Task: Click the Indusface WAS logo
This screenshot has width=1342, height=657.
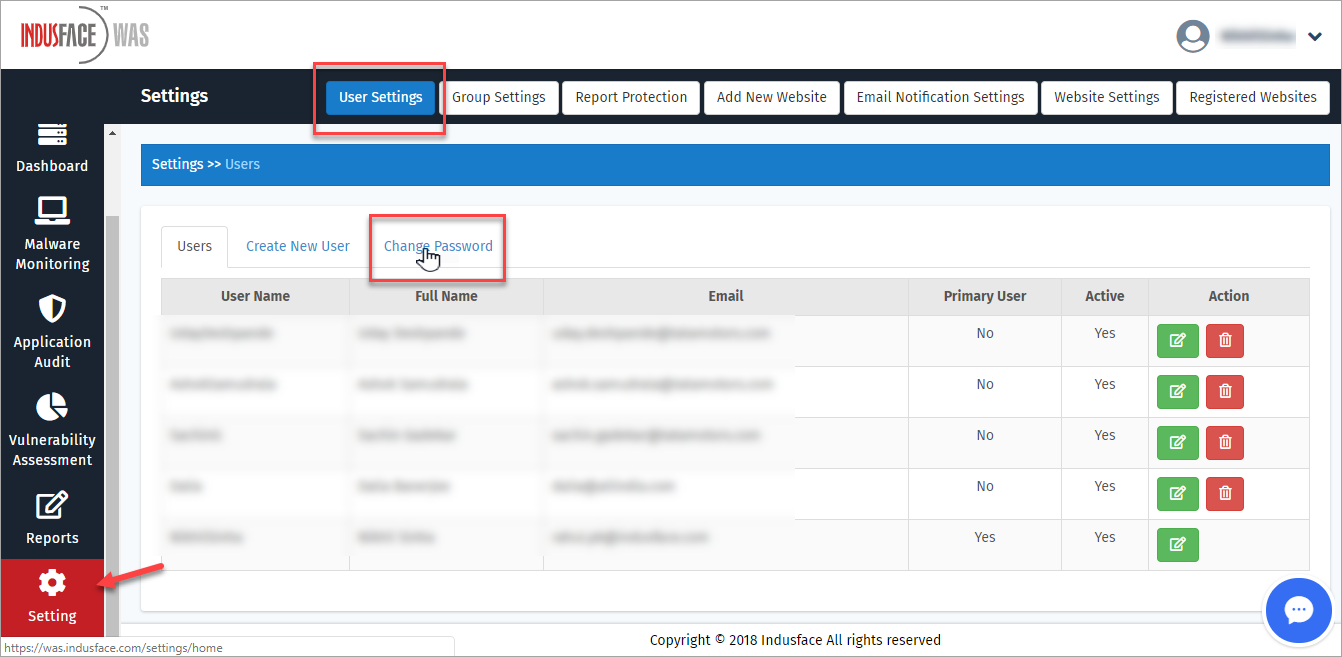Action: click(86, 36)
